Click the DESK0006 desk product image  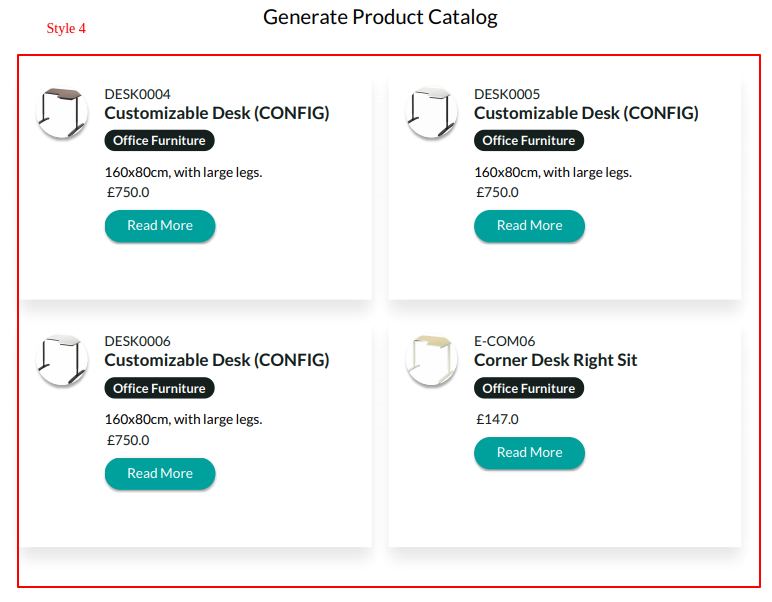[62, 359]
